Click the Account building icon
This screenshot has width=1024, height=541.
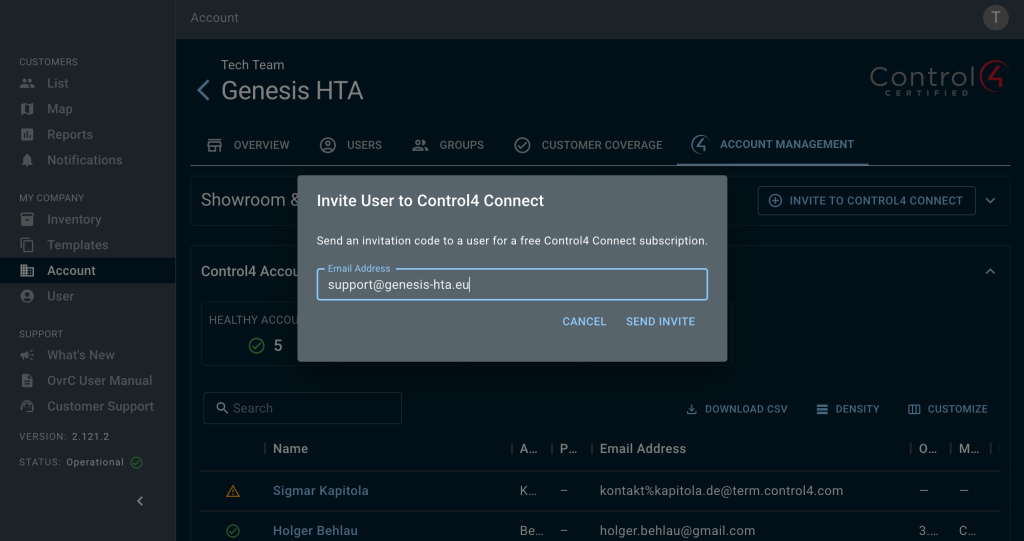click(27, 270)
